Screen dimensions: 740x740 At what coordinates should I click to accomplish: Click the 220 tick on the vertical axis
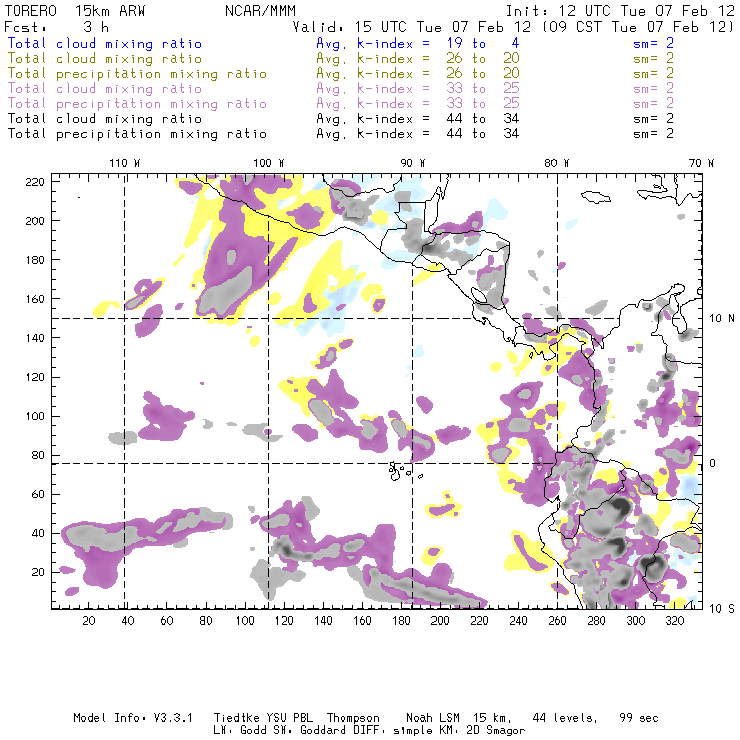click(36, 181)
